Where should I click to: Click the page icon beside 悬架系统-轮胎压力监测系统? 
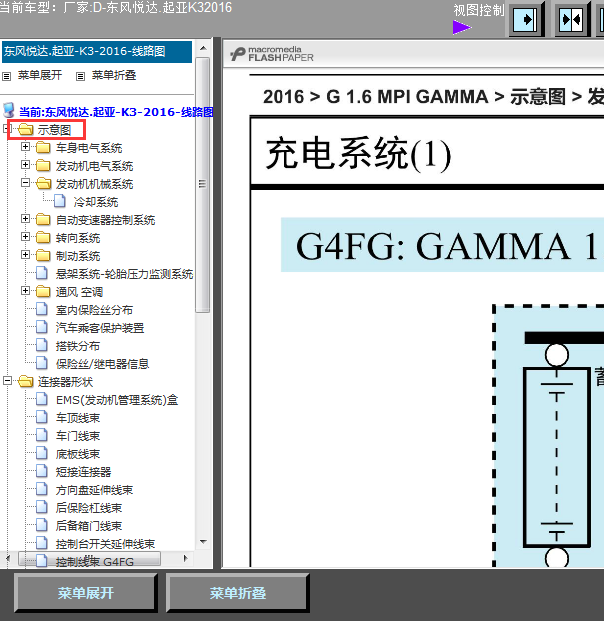(x=42, y=273)
